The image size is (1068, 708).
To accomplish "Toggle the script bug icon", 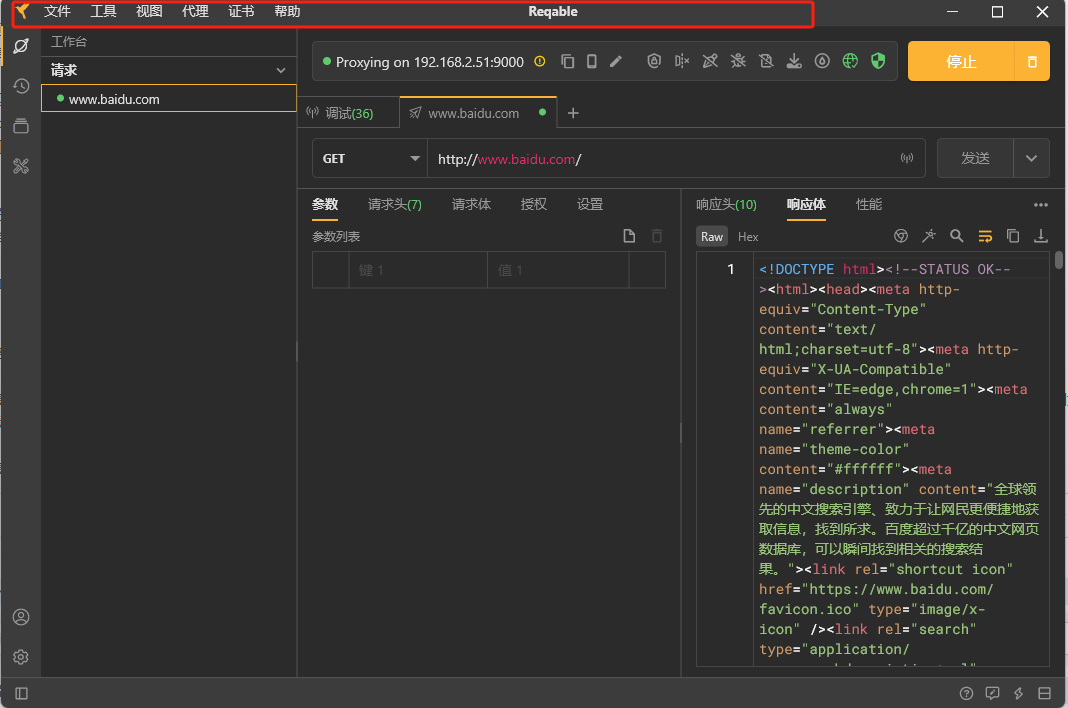I will click(738, 61).
